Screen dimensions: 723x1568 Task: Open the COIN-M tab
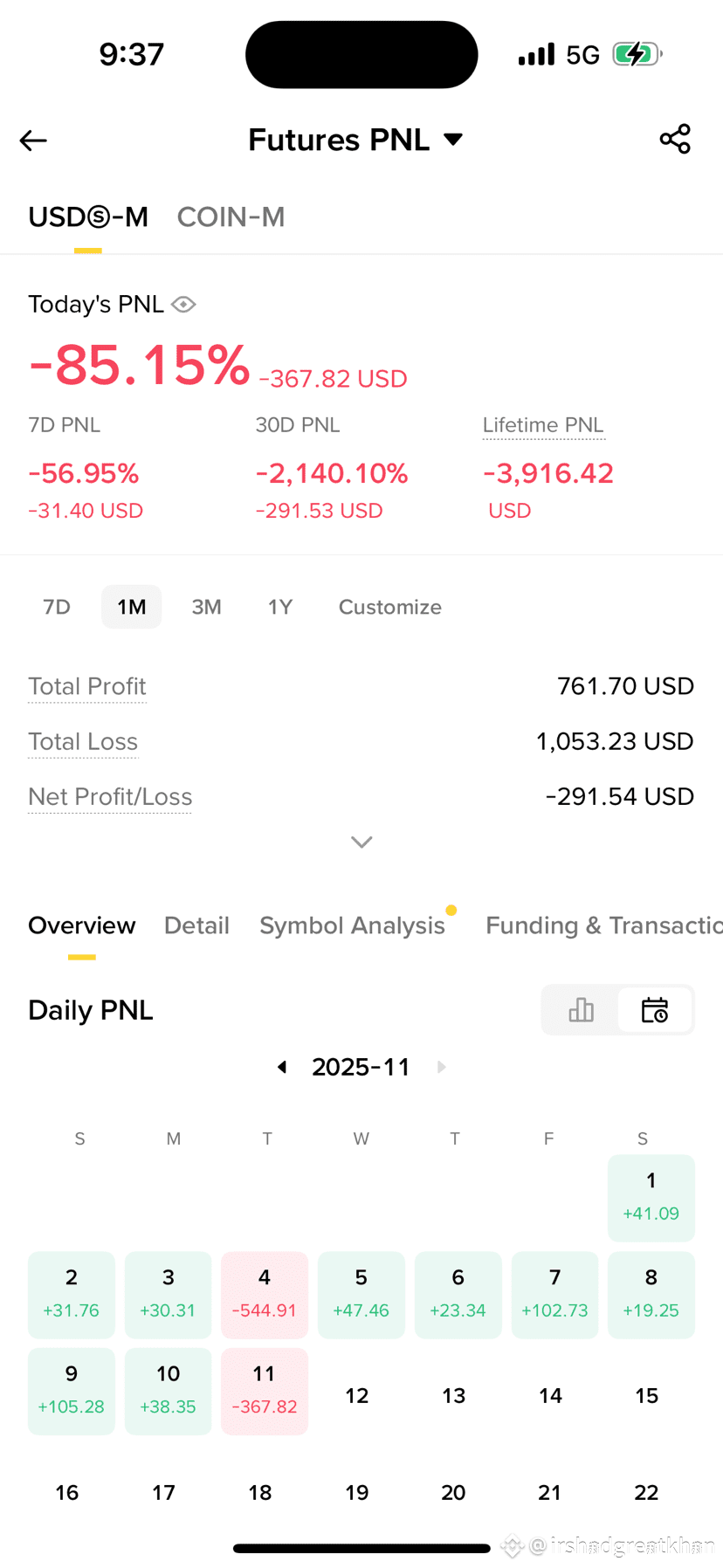pos(231,217)
